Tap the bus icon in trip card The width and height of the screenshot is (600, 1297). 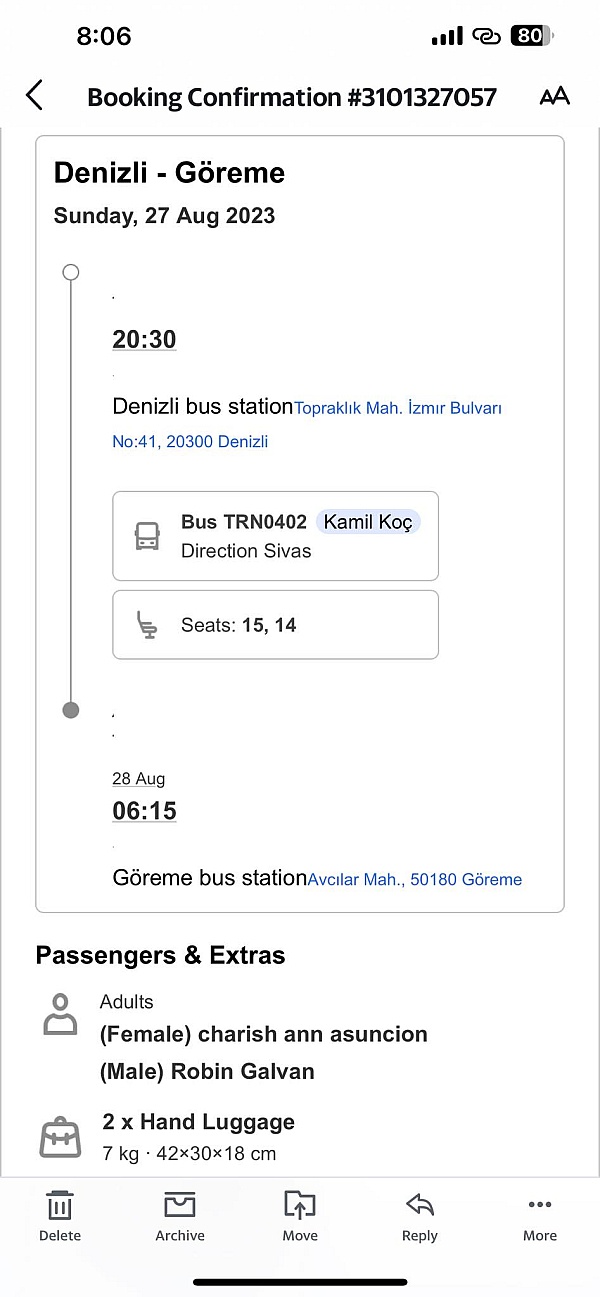[x=147, y=536]
